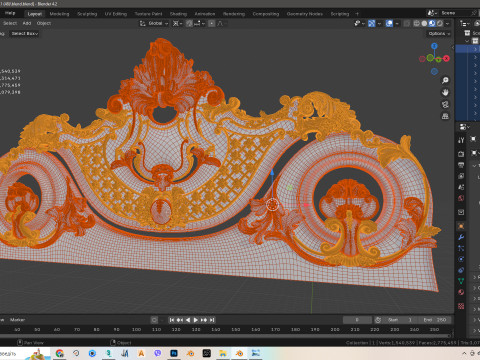Toggle the camera view icon

click(445, 104)
